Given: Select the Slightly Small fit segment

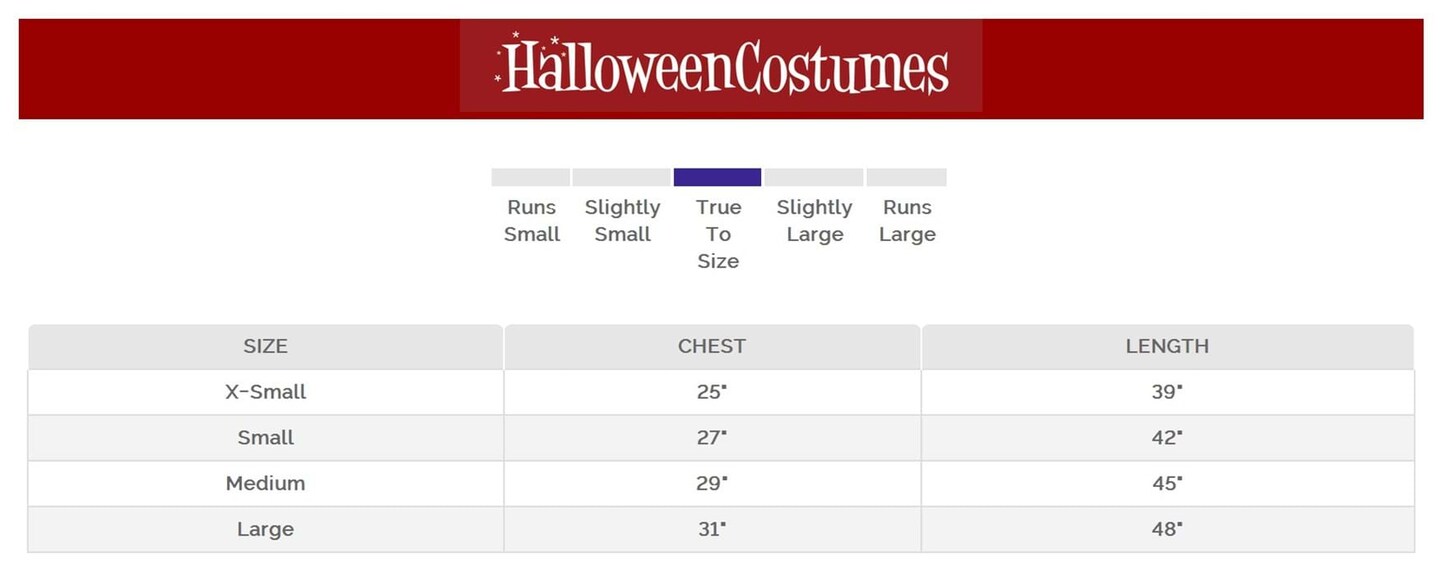Looking at the screenshot, I should pos(621,177).
